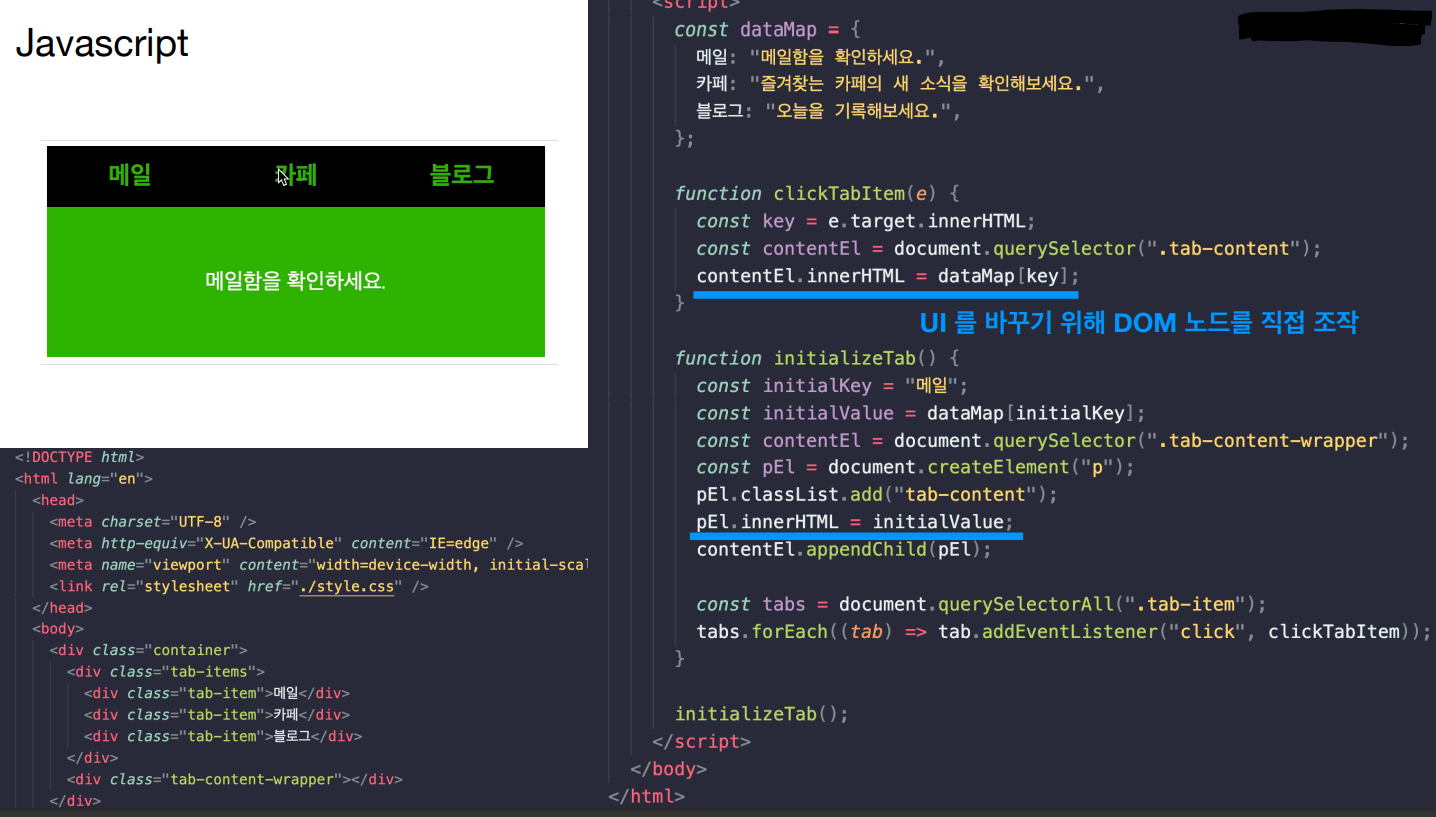Click the div class="tab-items" line
The height and width of the screenshot is (817, 1436).
pyautogui.click(x=166, y=672)
